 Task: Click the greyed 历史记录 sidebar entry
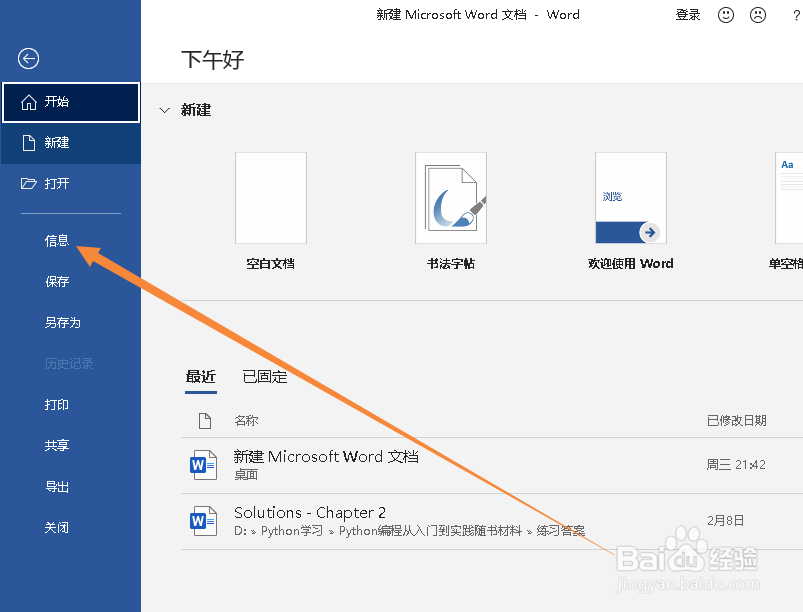[69, 364]
